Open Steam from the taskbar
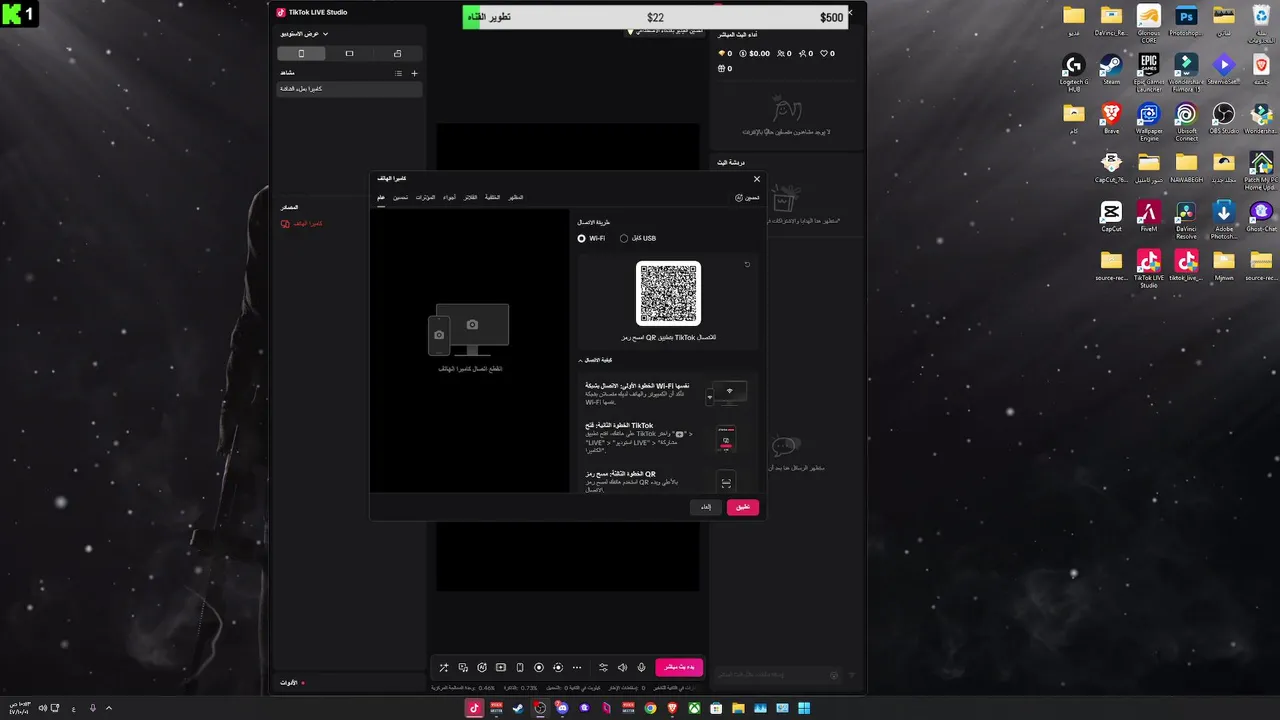This screenshot has height=720, width=1280. (x=518, y=708)
